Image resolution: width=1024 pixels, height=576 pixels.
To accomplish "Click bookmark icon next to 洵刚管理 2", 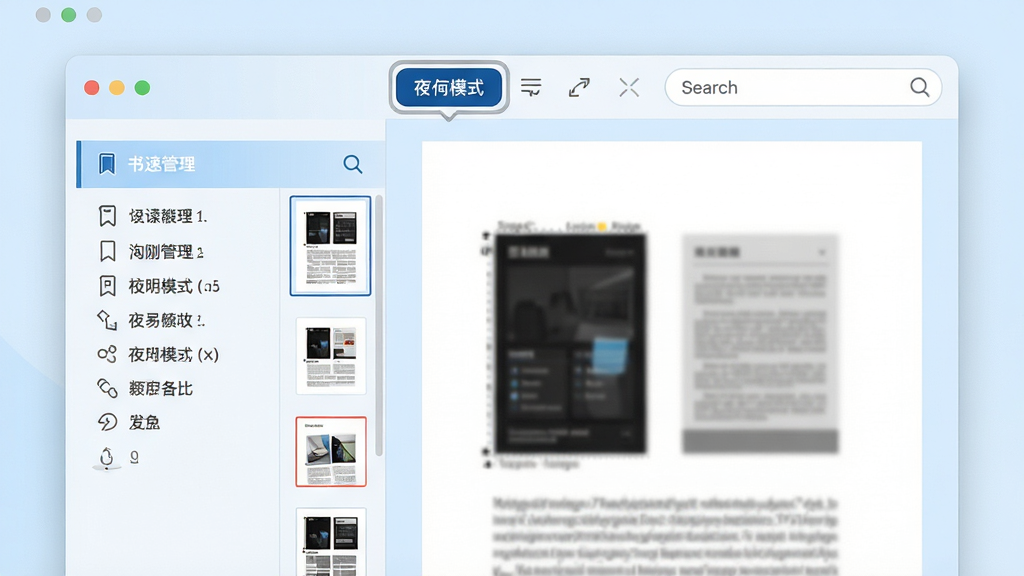I will click(x=107, y=251).
